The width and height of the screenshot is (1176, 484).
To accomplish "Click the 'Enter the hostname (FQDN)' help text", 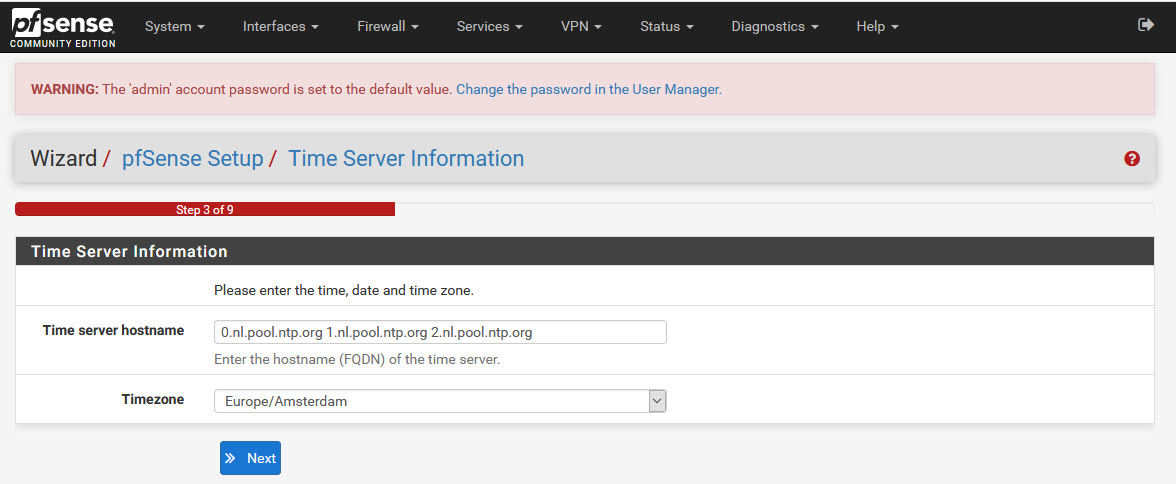I will tap(357, 359).
